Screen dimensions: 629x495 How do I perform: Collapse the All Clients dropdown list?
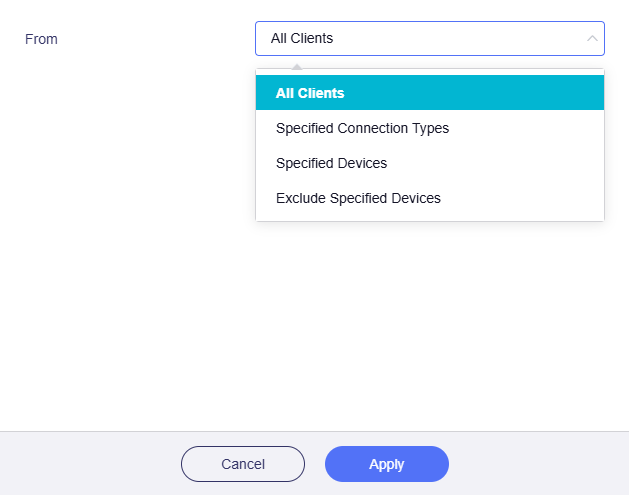pyautogui.click(x=592, y=39)
